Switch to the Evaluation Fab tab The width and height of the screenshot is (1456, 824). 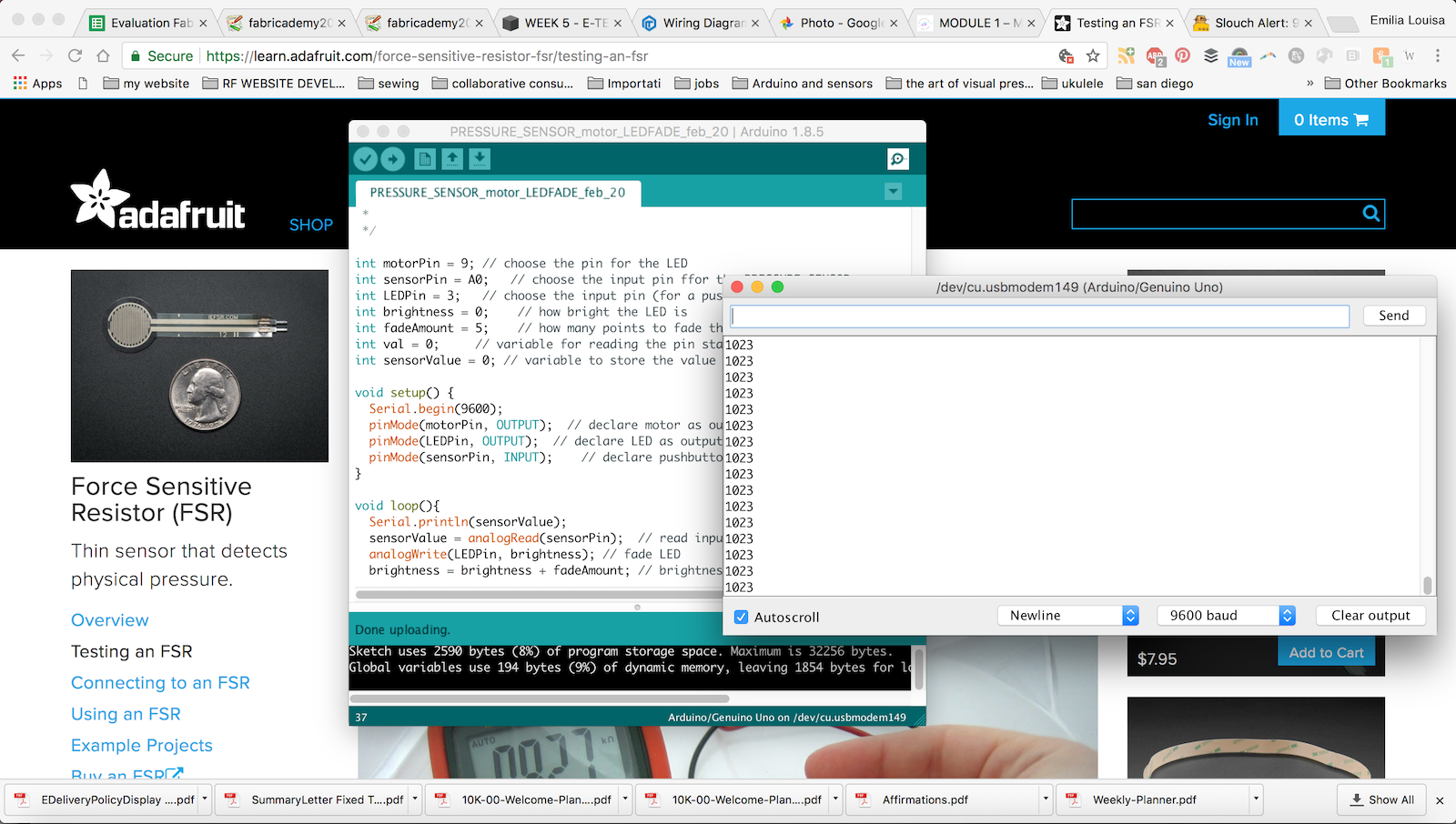point(148,23)
